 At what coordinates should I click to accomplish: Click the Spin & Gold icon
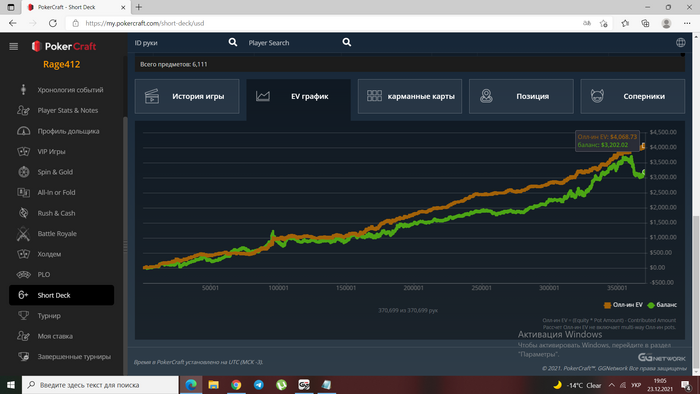pos(23,172)
